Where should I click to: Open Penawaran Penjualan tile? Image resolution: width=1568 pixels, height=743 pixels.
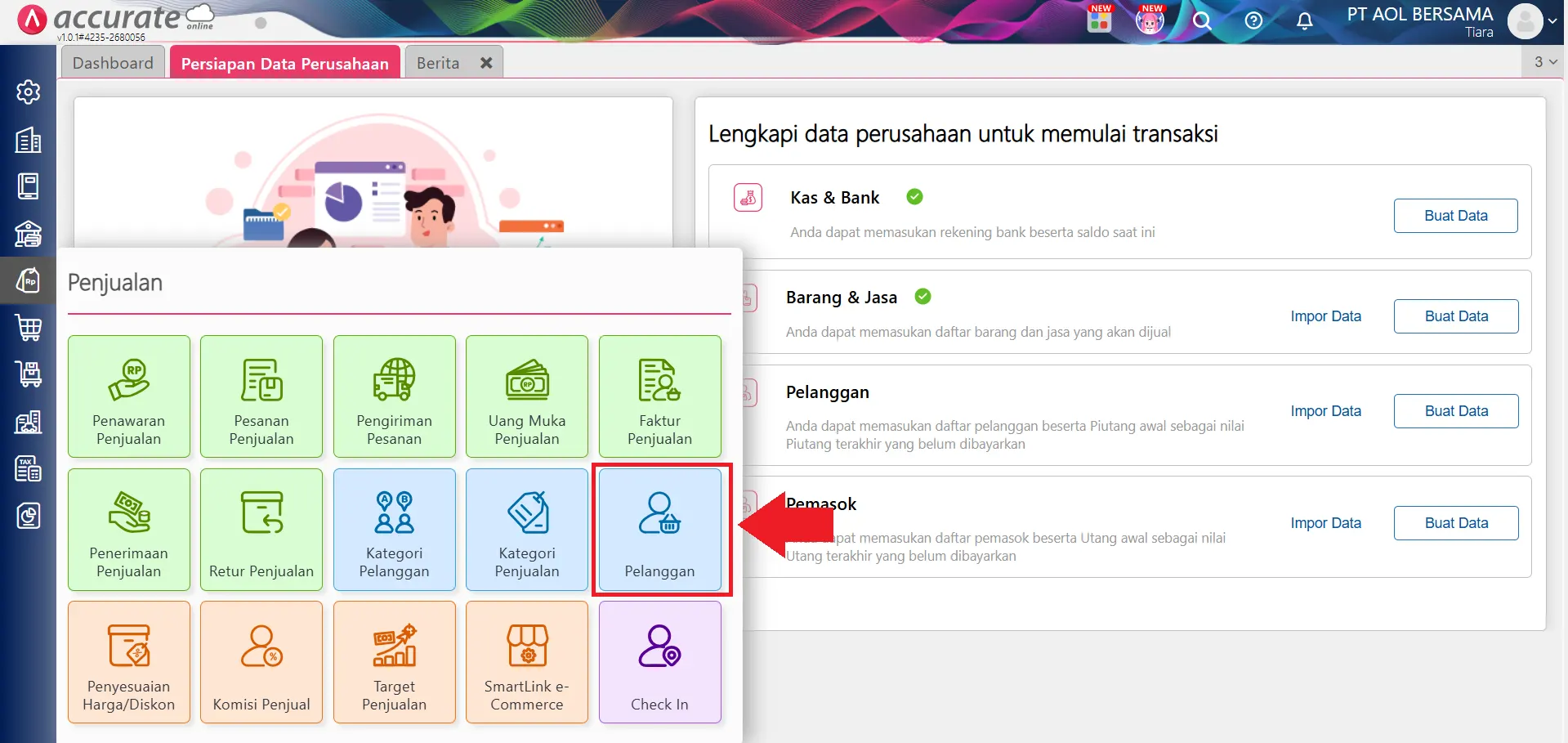tap(129, 396)
